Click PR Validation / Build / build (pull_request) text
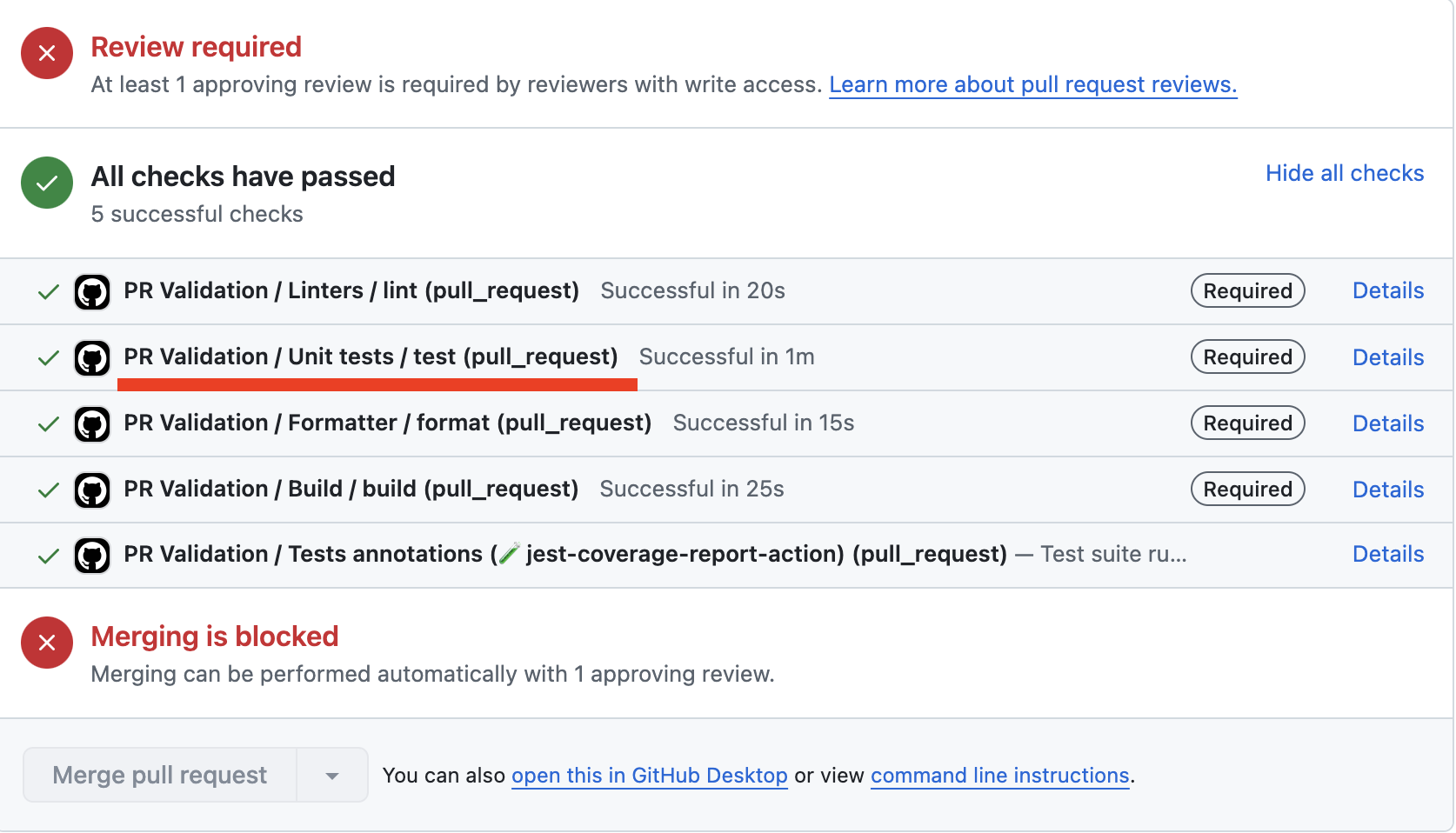Image resolution: width=1456 pixels, height=833 pixels. tap(351, 489)
